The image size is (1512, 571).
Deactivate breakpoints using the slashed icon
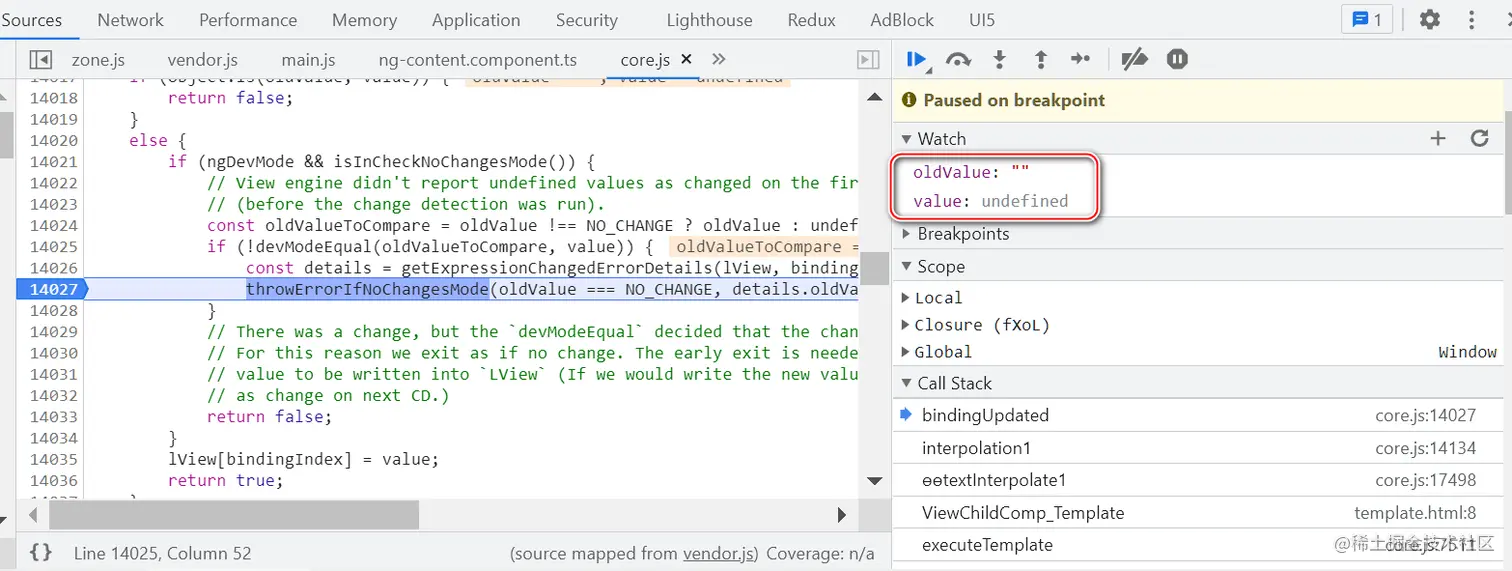(1133, 60)
